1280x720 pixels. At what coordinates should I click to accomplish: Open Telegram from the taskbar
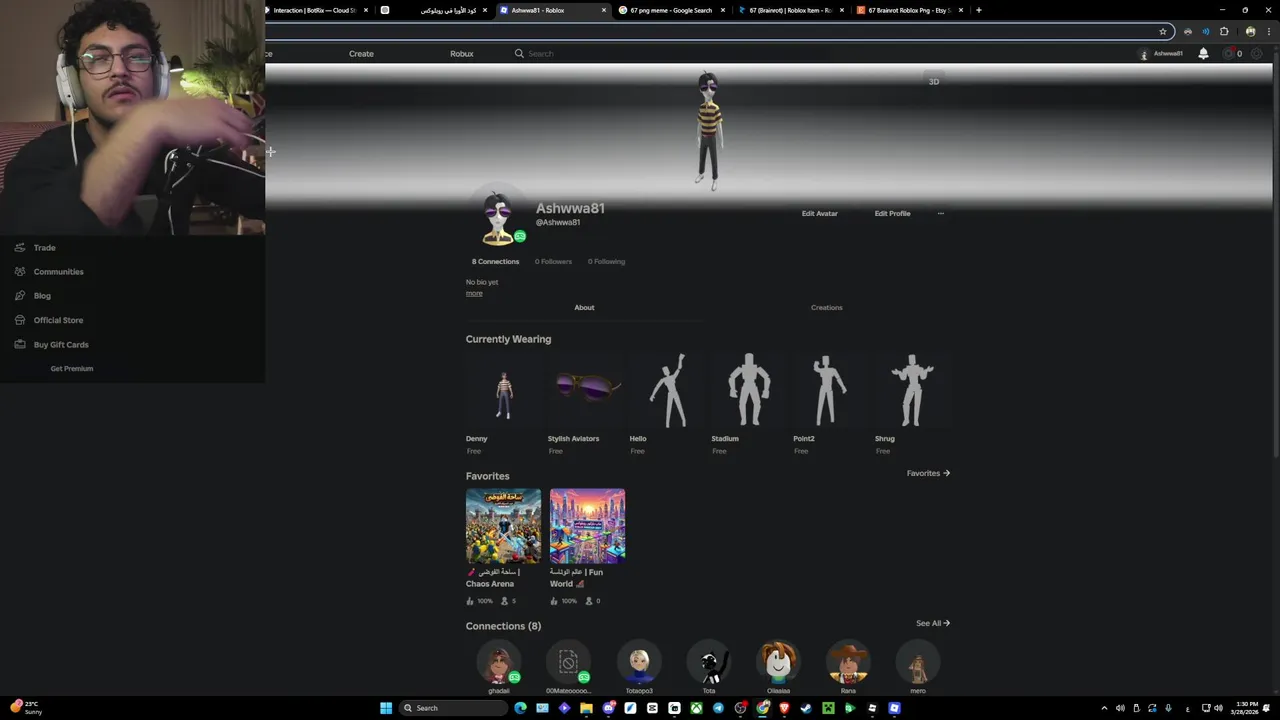(x=718, y=708)
